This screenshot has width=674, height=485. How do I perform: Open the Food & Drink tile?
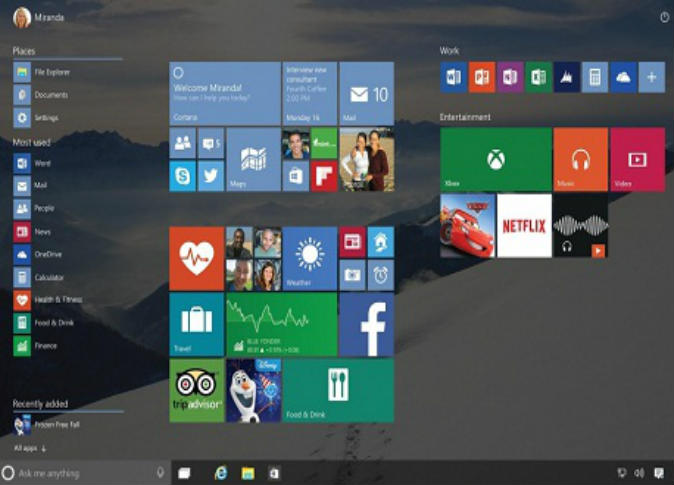coord(338,390)
